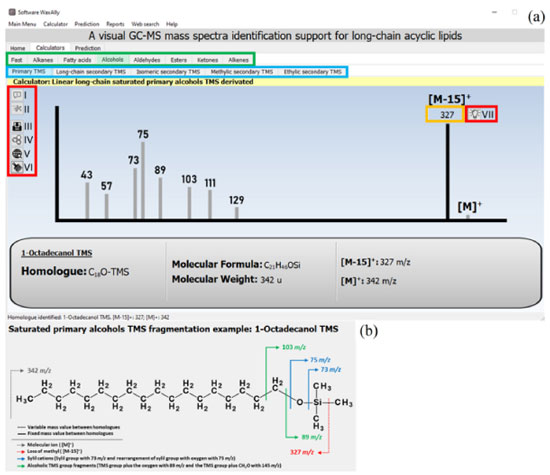Screen dimensions: 550x475
Task: Select the Aldehydes calculator tab
Action: click(x=147, y=60)
